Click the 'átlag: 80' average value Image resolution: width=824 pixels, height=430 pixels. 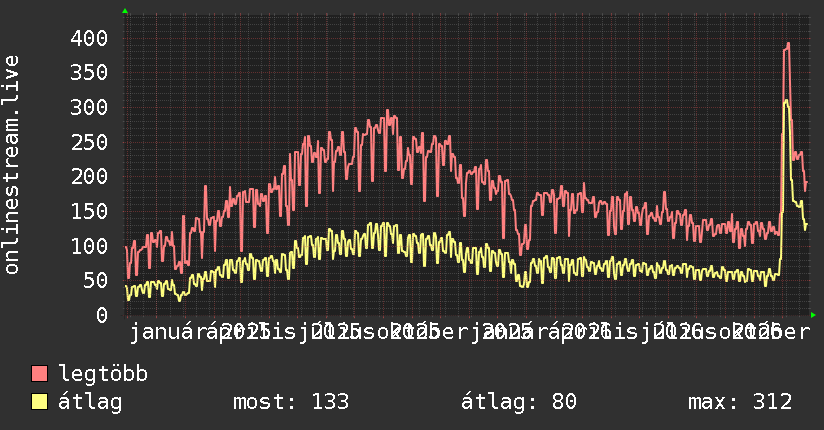[519, 402]
